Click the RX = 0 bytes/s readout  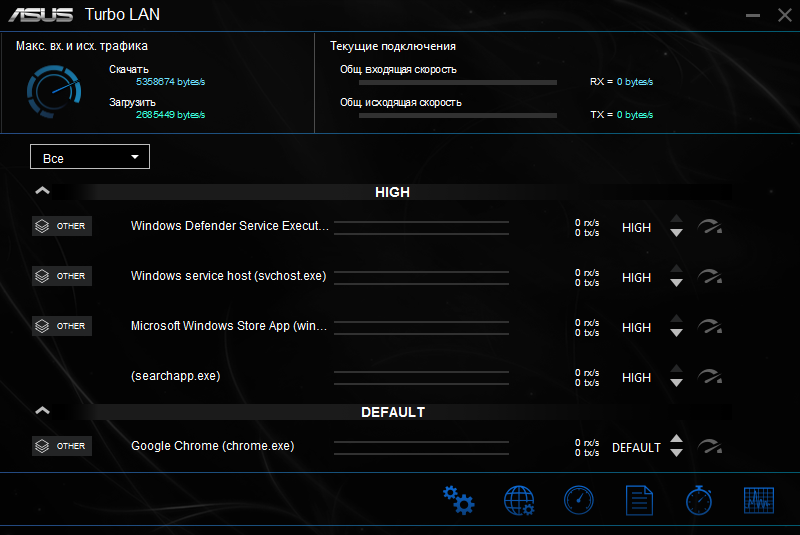point(621,82)
